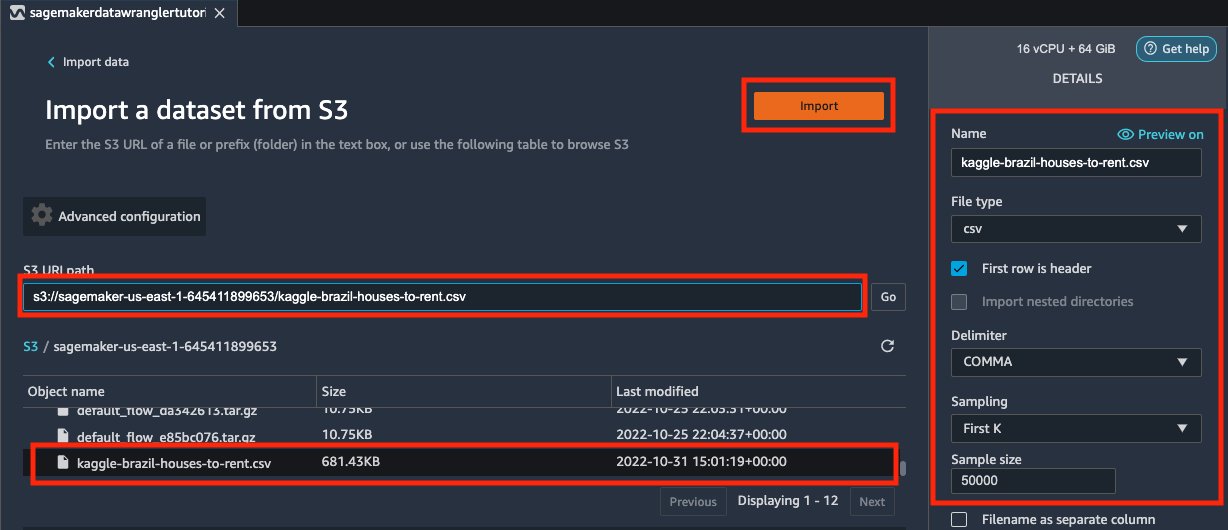Click the default_flow_e85bc076.tar.gz file icon

click(62, 436)
